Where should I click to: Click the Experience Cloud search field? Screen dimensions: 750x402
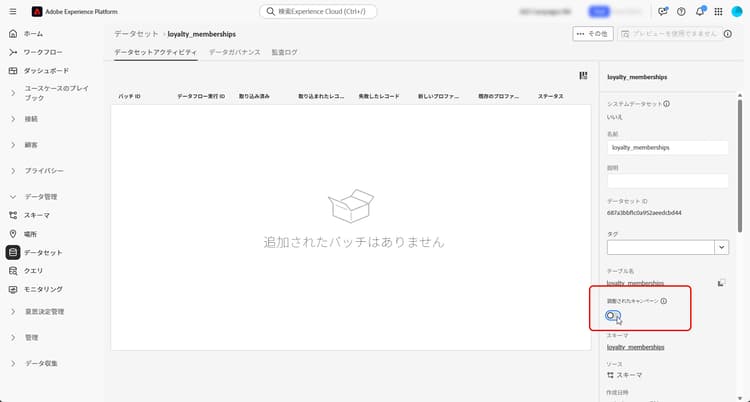(x=318, y=11)
